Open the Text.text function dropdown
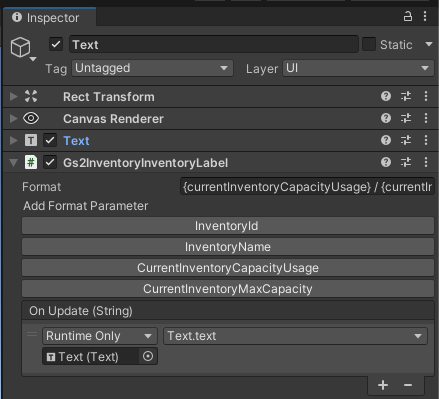439x399 pixels. coord(295,336)
